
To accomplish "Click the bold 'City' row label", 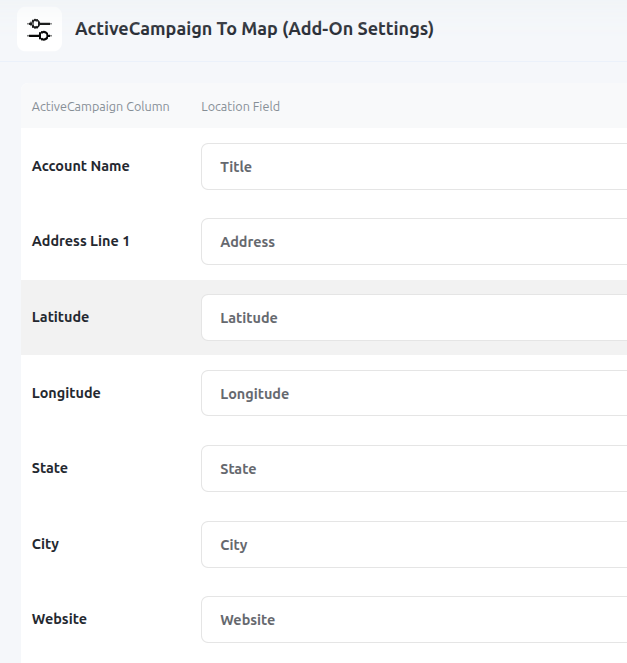I will tap(45, 544).
